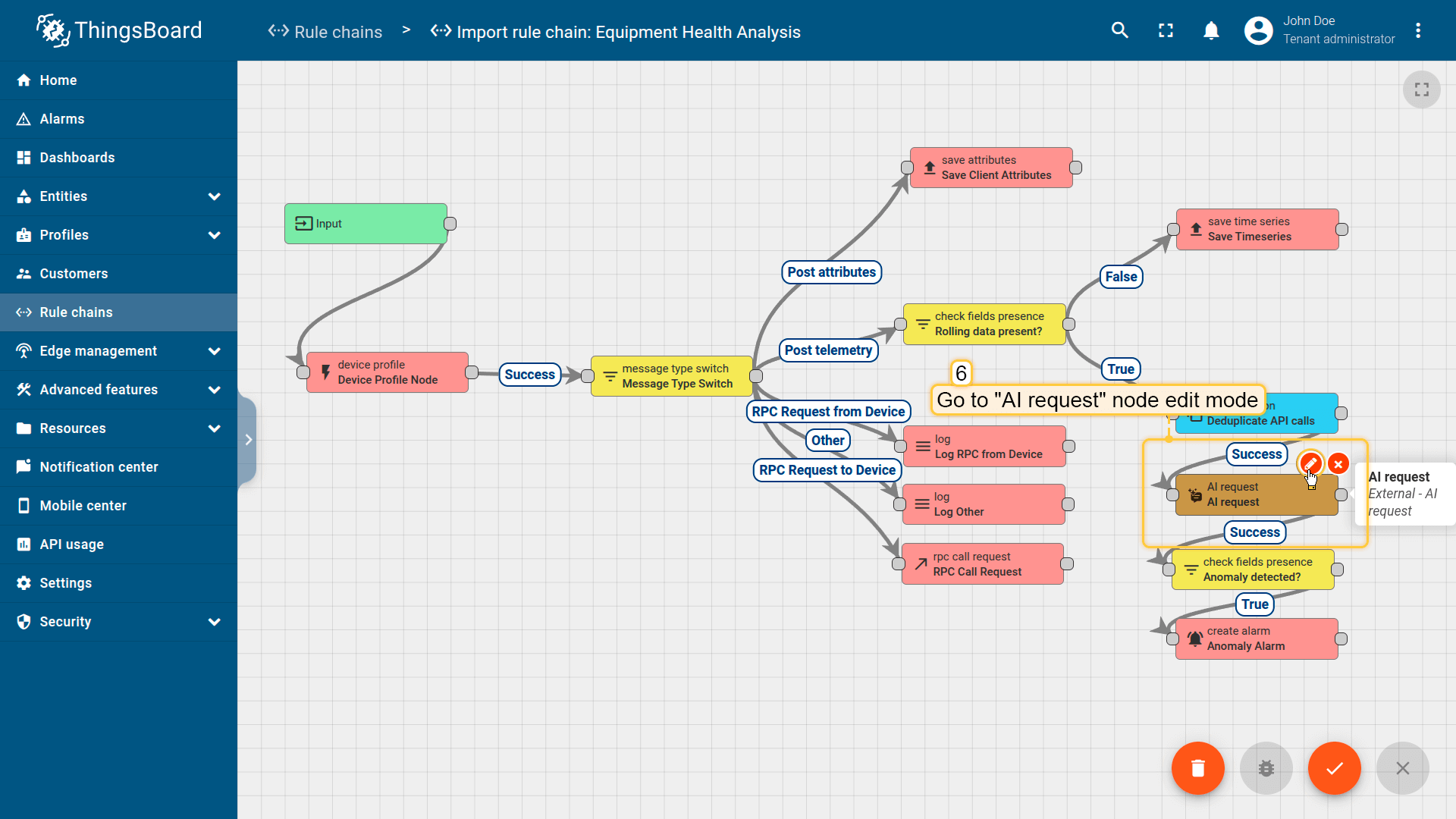Expand the Edge management chevron
The image size is (1456, 819).
click(215, 351)
